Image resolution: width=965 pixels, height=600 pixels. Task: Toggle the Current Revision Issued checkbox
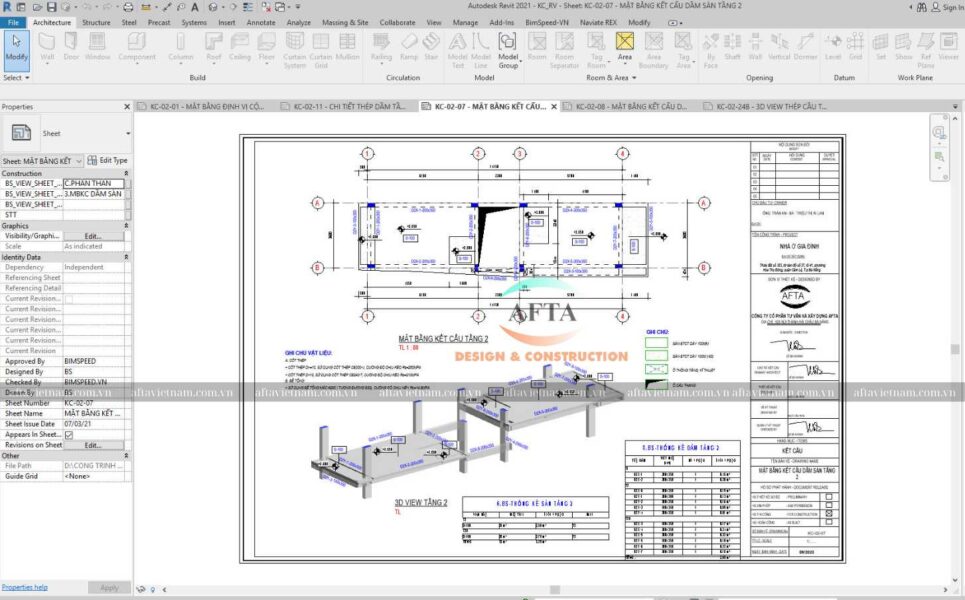69,298
